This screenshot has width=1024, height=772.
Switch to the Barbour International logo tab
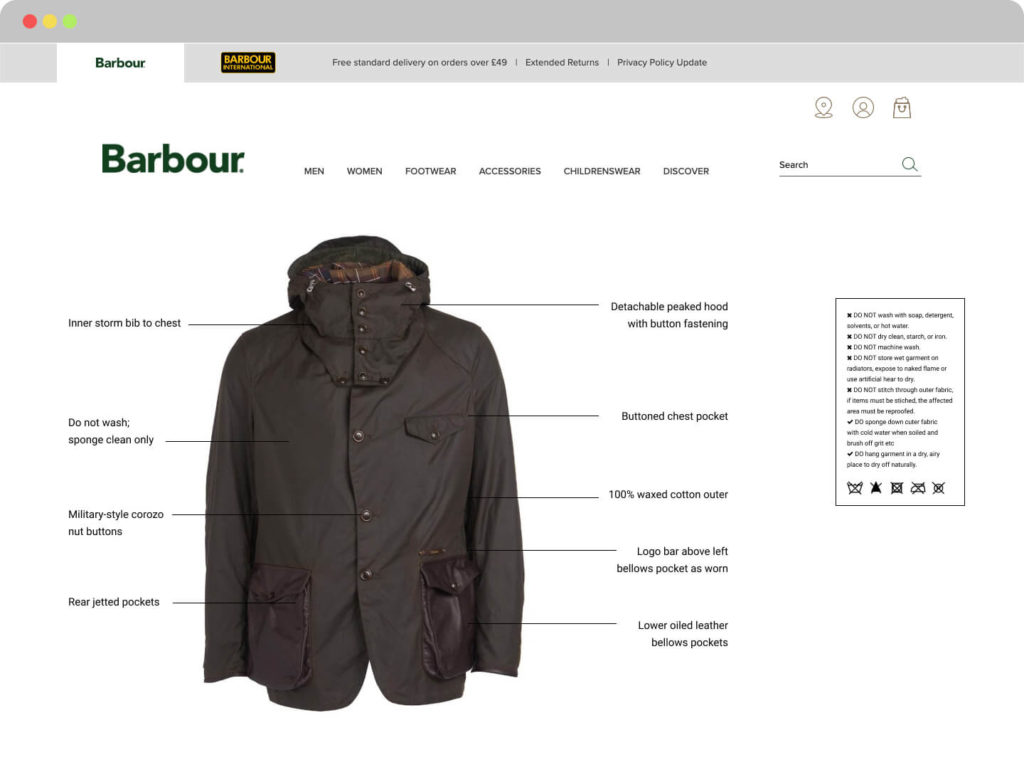(248, 62)
